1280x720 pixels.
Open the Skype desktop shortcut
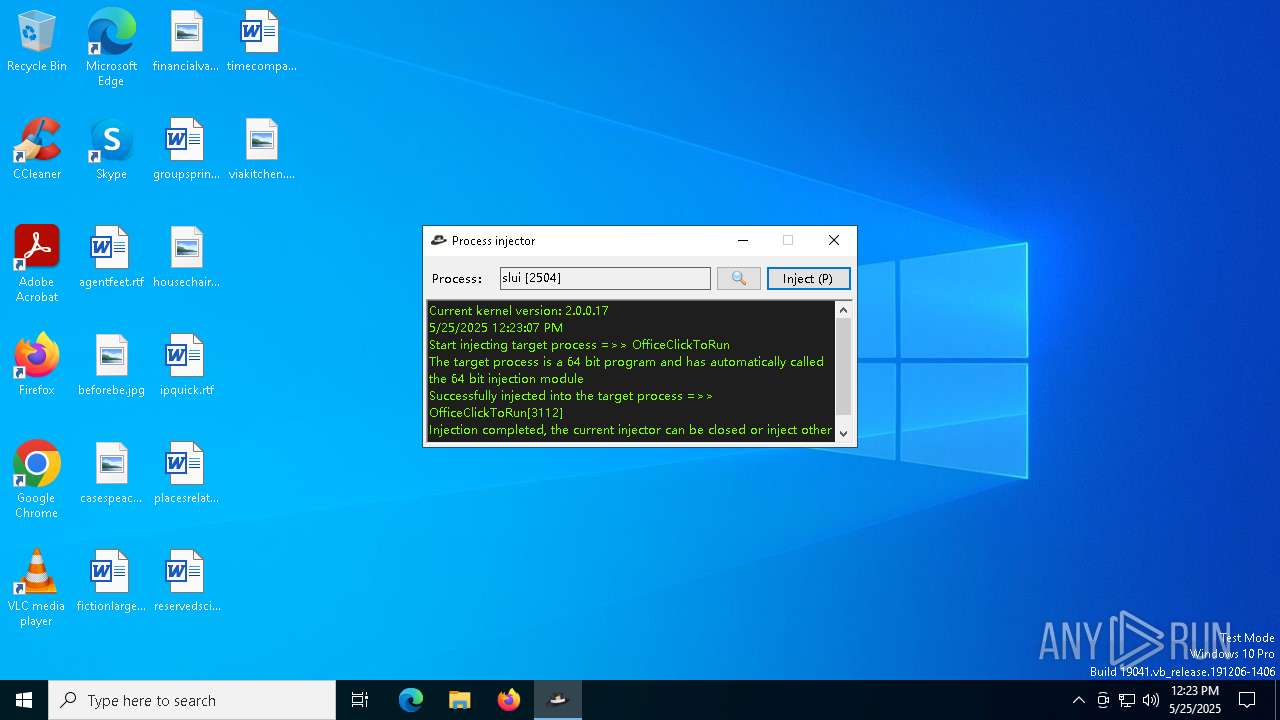point(111,150)
